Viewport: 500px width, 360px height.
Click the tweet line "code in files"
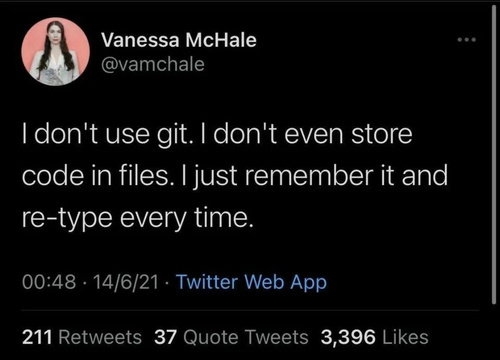(x=235, y=176)
